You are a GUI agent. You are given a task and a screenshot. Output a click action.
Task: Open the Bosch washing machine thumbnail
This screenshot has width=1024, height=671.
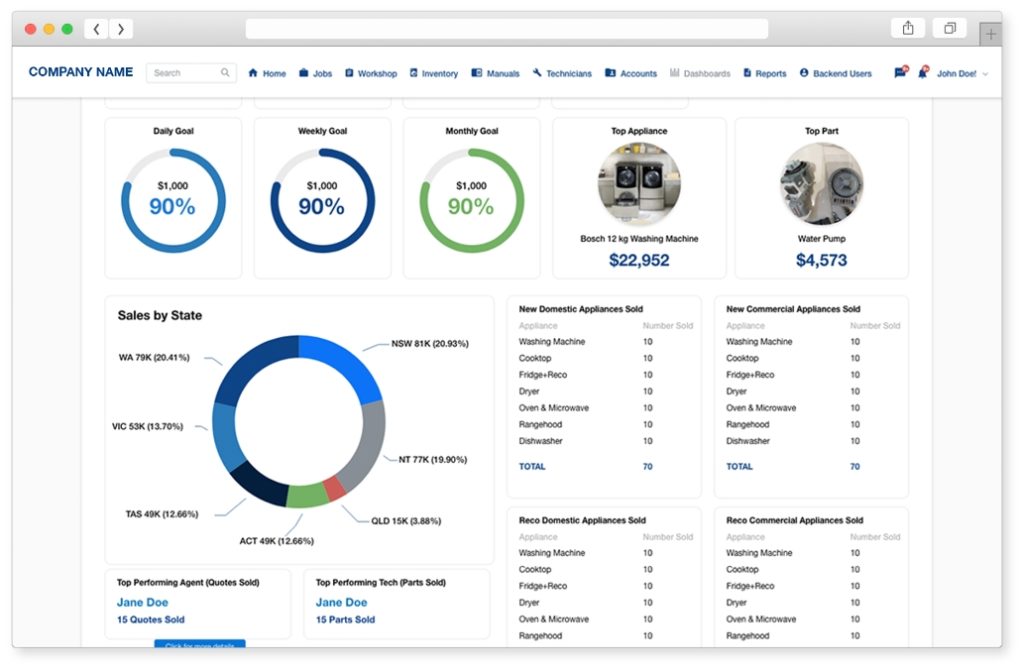pyautogui.click(x=639, y=184)
